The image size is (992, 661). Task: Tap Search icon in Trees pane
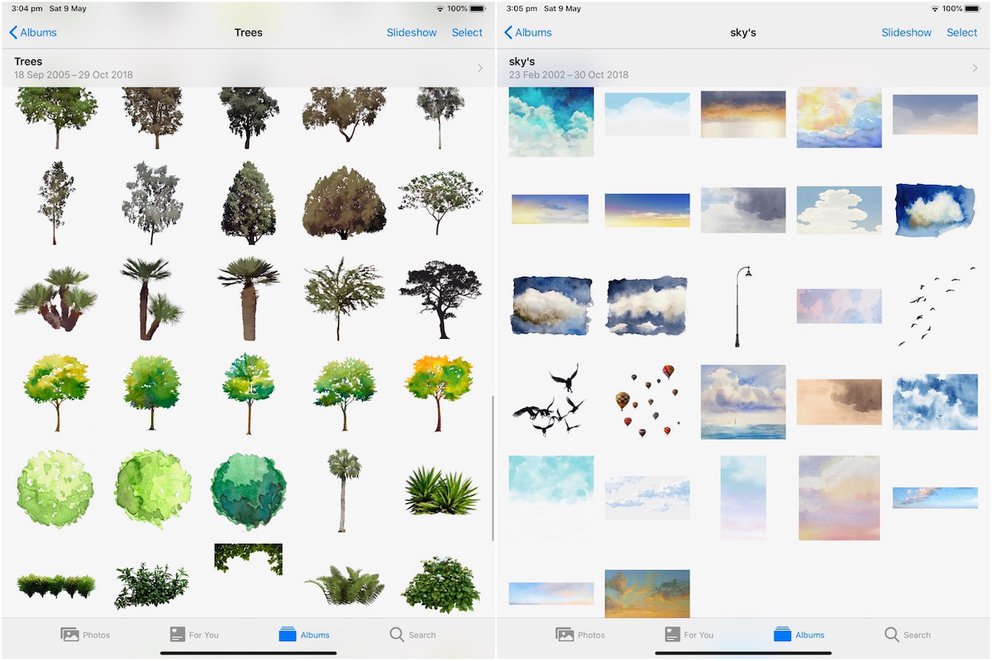coord(397,634)
